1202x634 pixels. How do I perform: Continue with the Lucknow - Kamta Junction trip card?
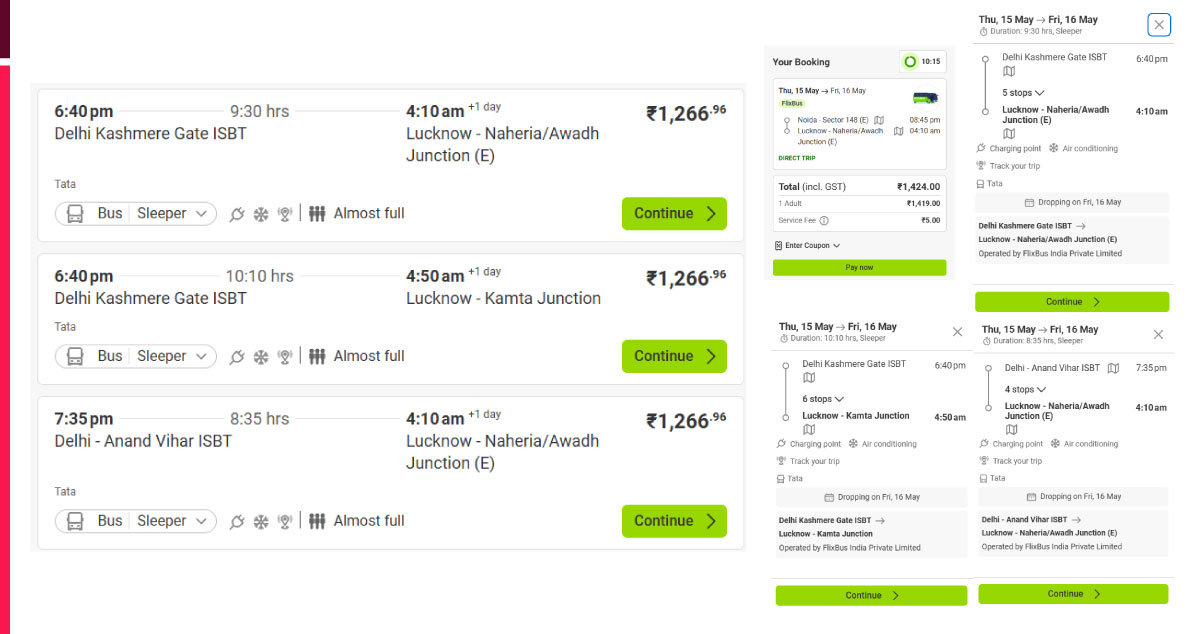click(x=674, y=357)
